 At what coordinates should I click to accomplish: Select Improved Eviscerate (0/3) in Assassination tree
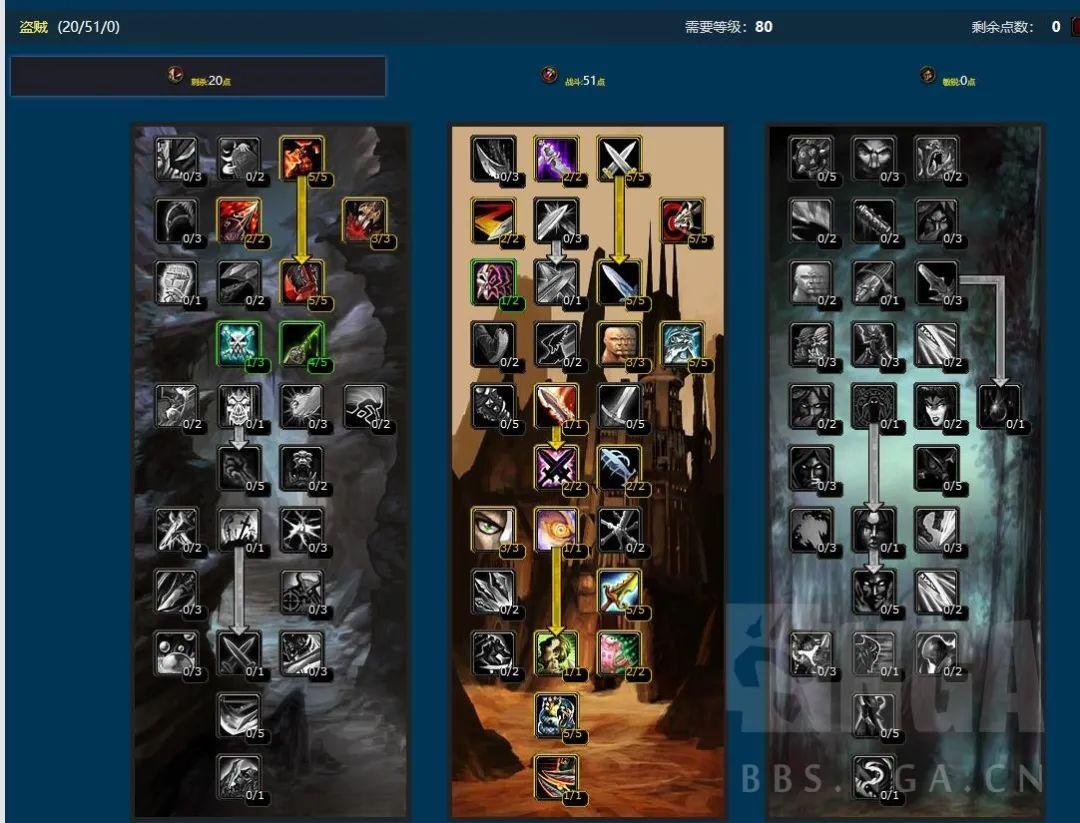pyautogui.click(x=176, y=158)
